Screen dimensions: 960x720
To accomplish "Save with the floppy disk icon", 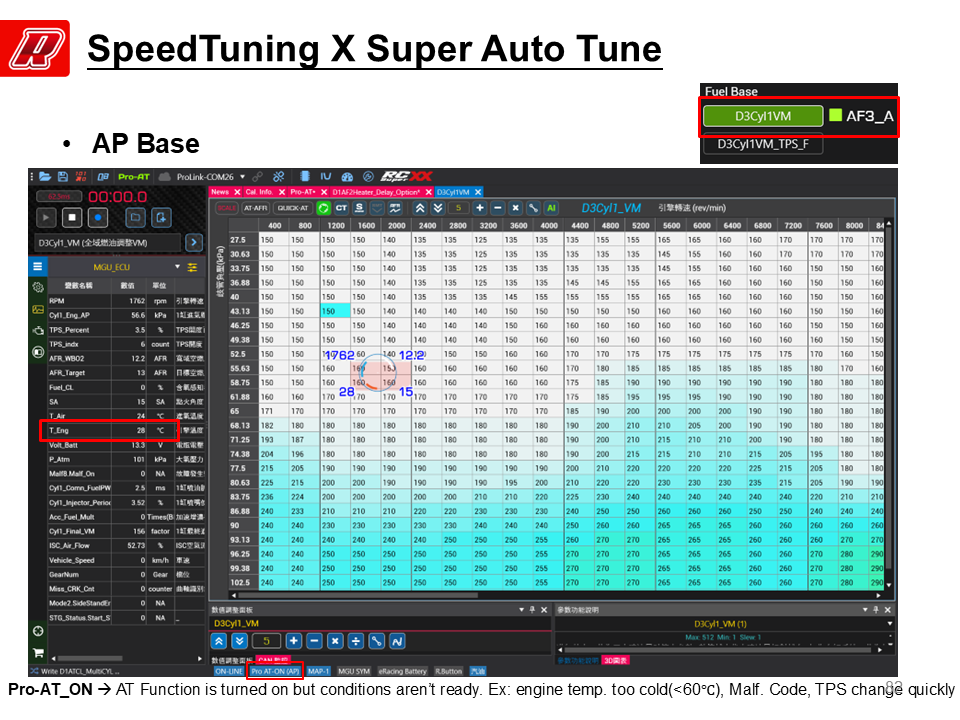I will point(62,176).
